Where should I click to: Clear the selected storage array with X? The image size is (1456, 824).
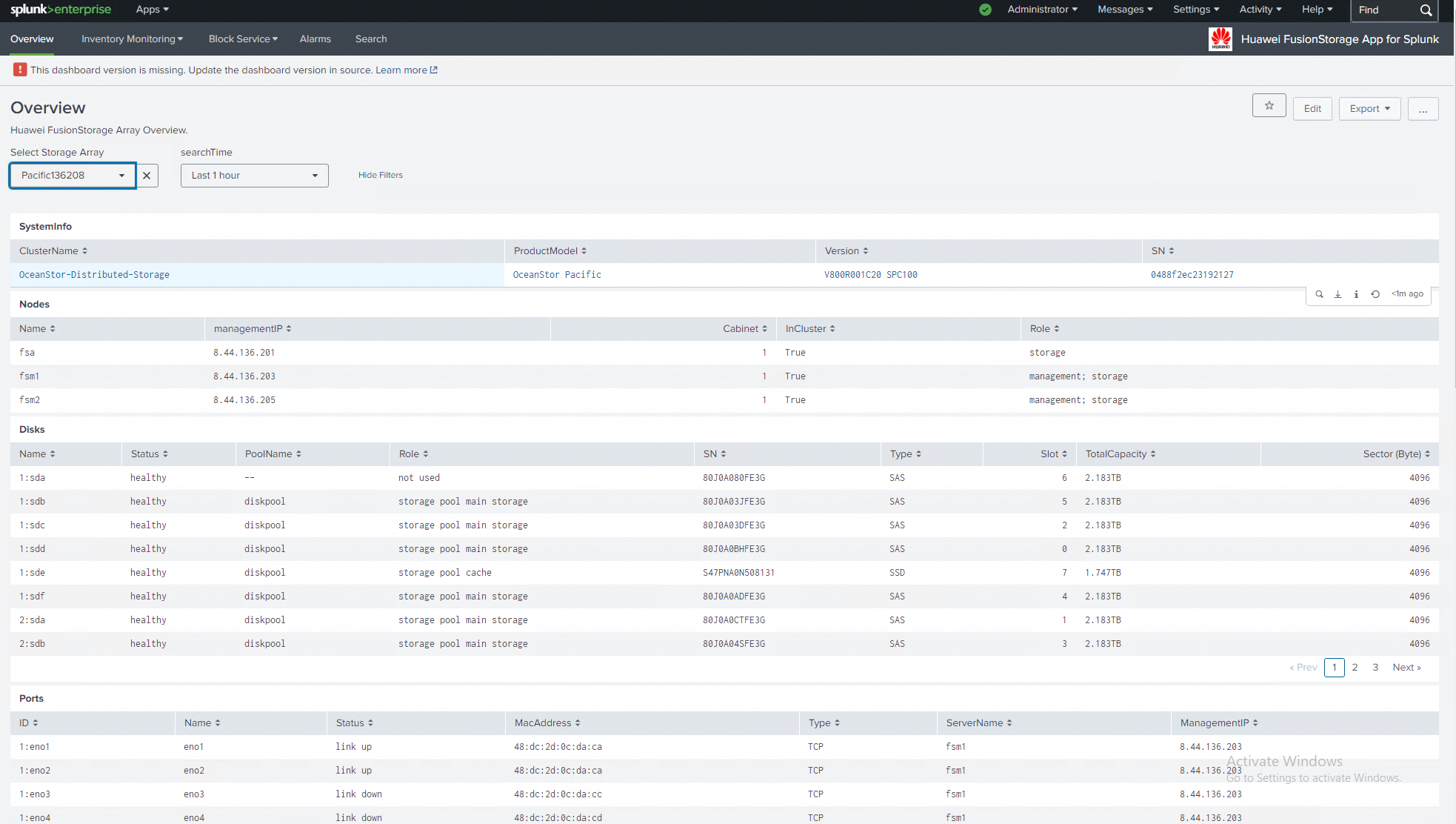tap(147, 176)
